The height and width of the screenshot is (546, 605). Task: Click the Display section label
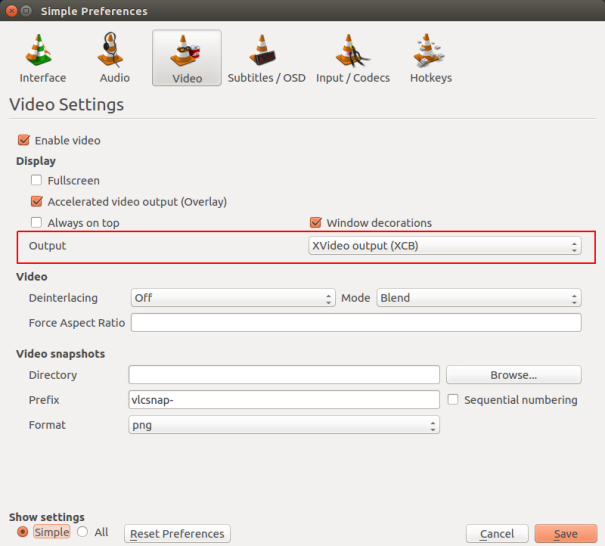(x=36, y=161)
